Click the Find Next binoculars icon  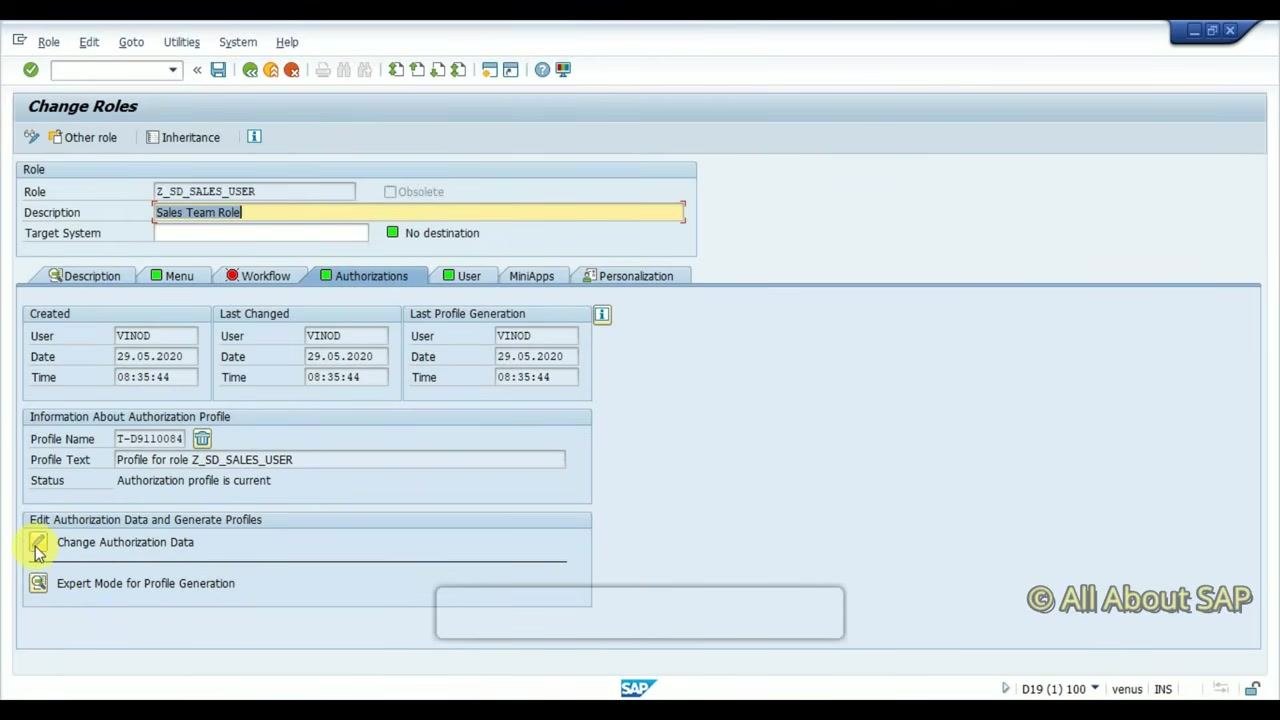[x=365, y=70]
